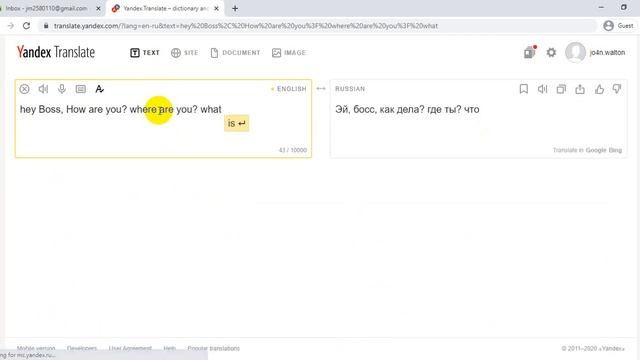The image size is (640, 360).
Task: Open the collections icon with the red dot
Action: pos(530,52)
